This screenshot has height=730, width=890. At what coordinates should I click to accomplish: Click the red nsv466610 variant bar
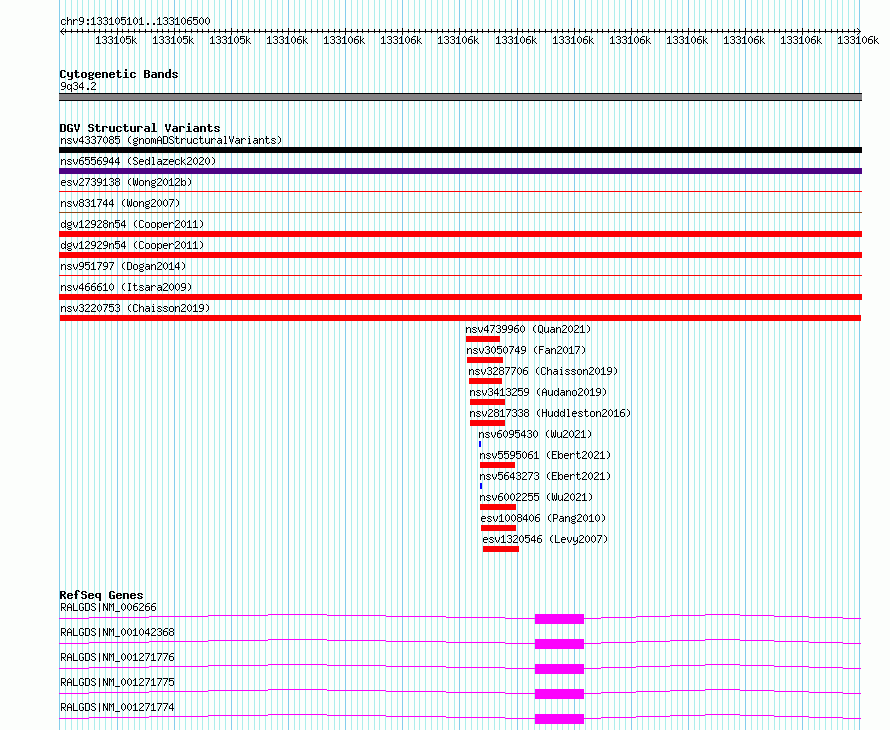pos(460,297)
